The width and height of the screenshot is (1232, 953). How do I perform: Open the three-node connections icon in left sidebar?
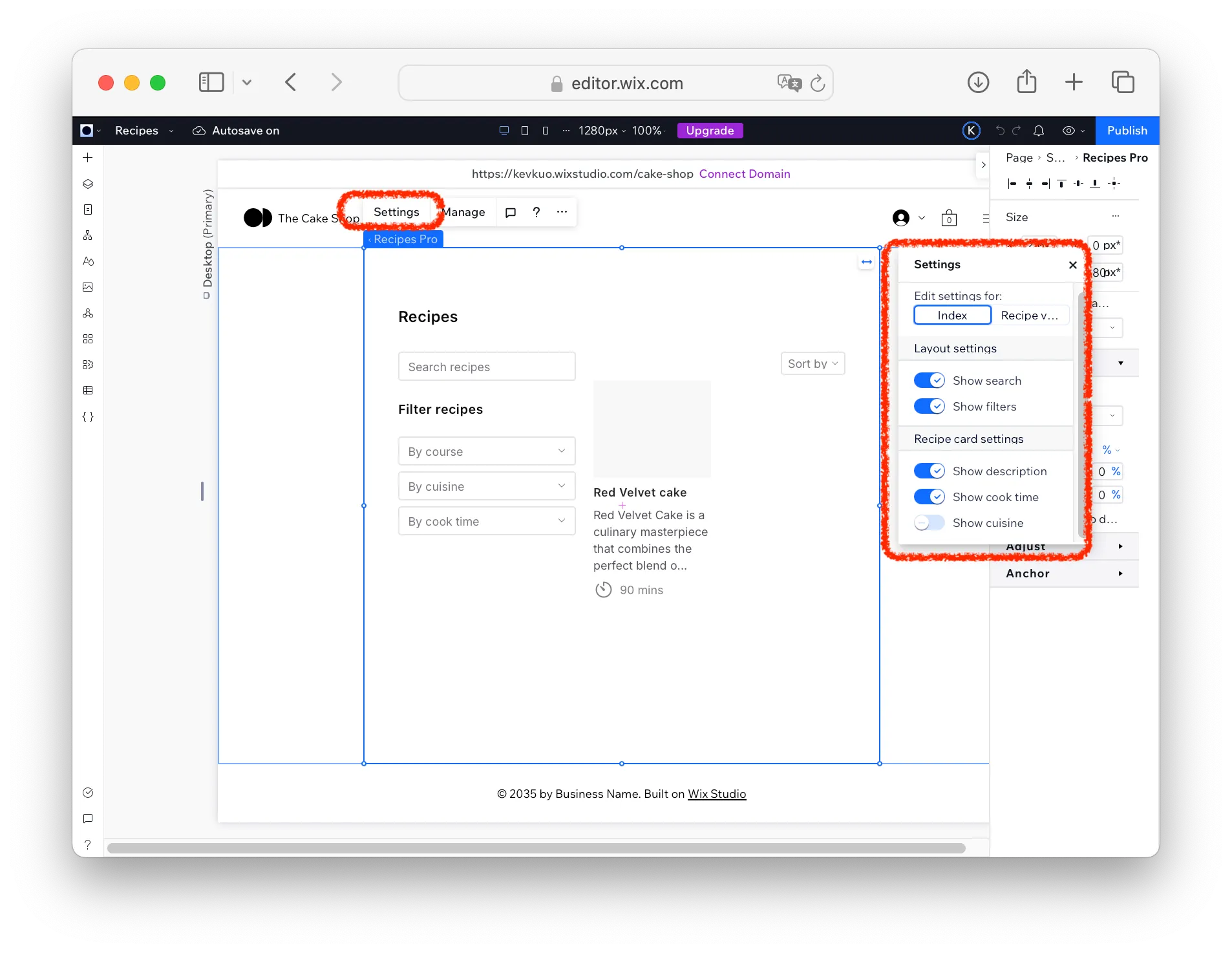pos(88,313)
